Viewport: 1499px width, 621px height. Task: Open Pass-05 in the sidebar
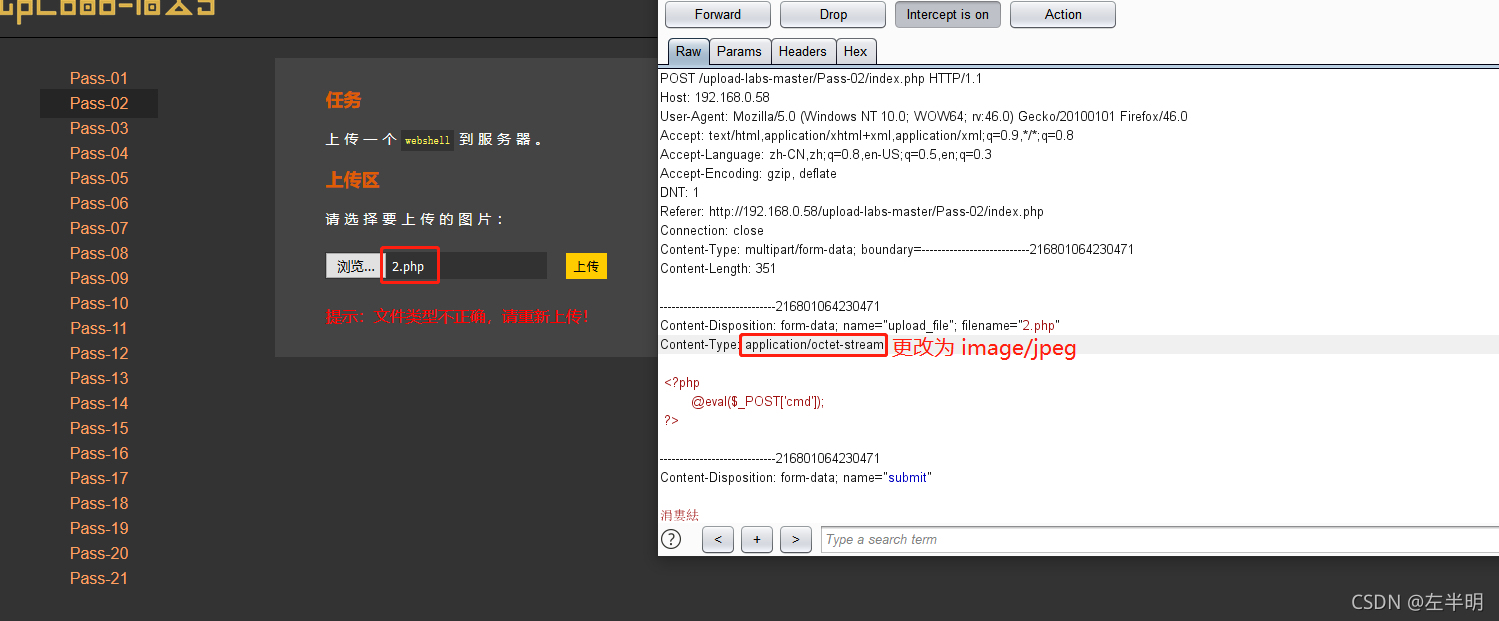tap(99, 178)
